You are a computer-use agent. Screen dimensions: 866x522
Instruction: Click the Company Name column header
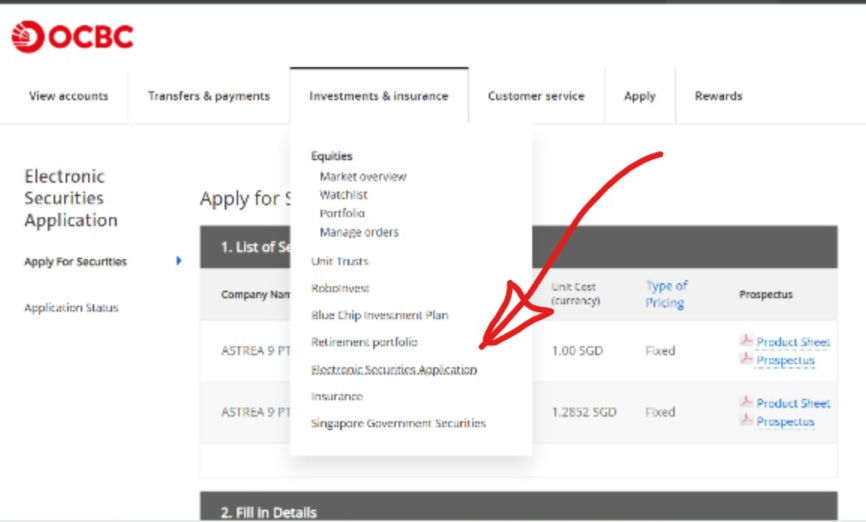pyautogui.click(x=255, y=294)
